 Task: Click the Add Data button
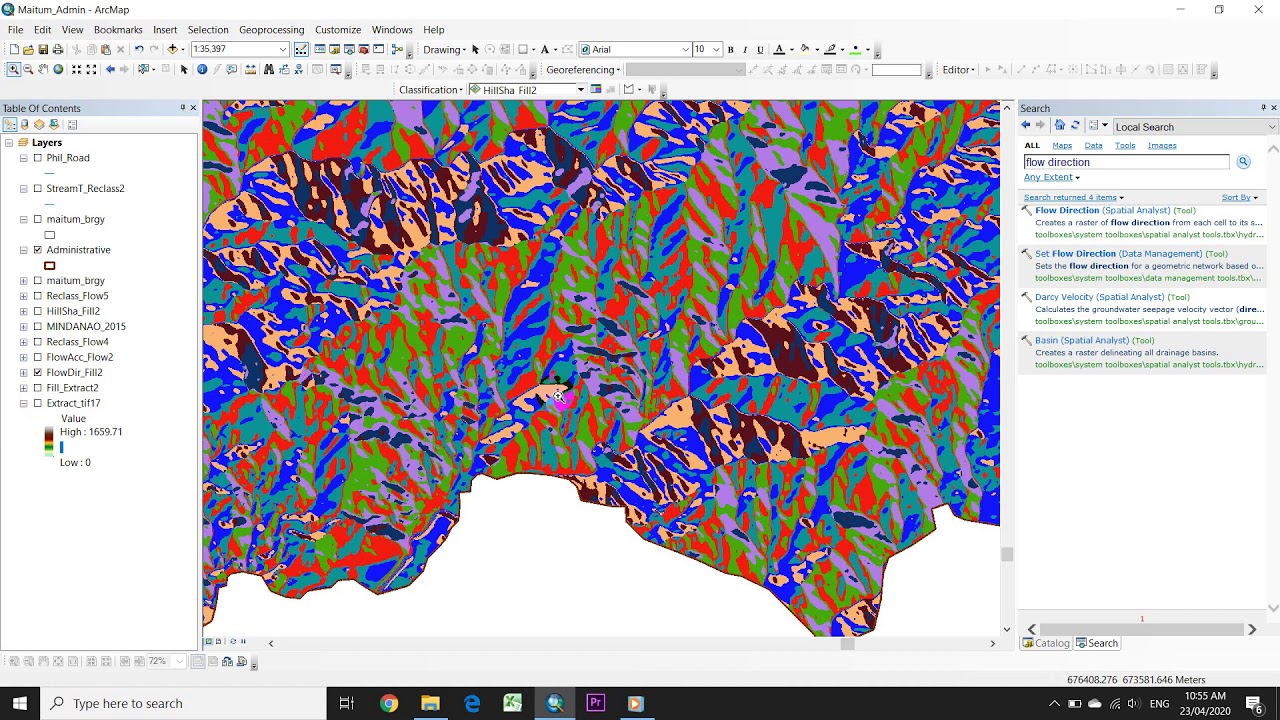click(172, 49)
